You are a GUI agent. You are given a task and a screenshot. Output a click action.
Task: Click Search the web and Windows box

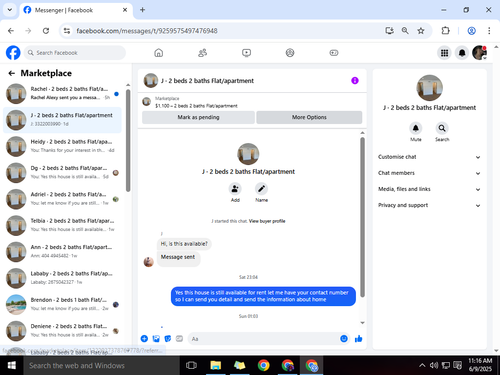(101, 365)
